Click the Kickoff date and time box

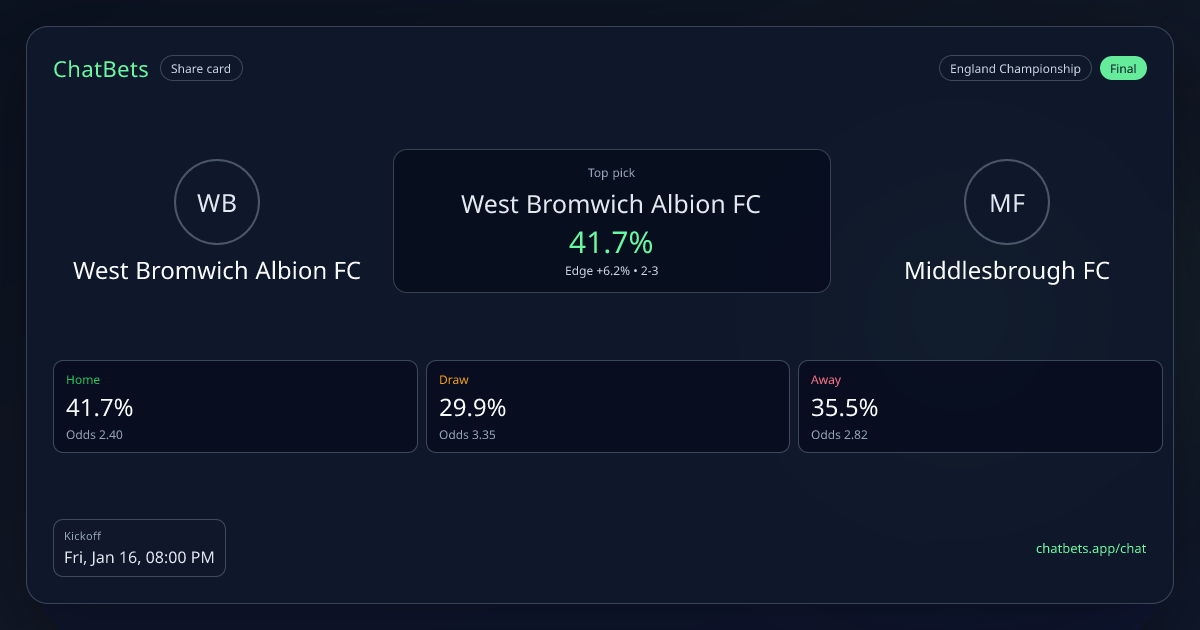pos(139,548)
